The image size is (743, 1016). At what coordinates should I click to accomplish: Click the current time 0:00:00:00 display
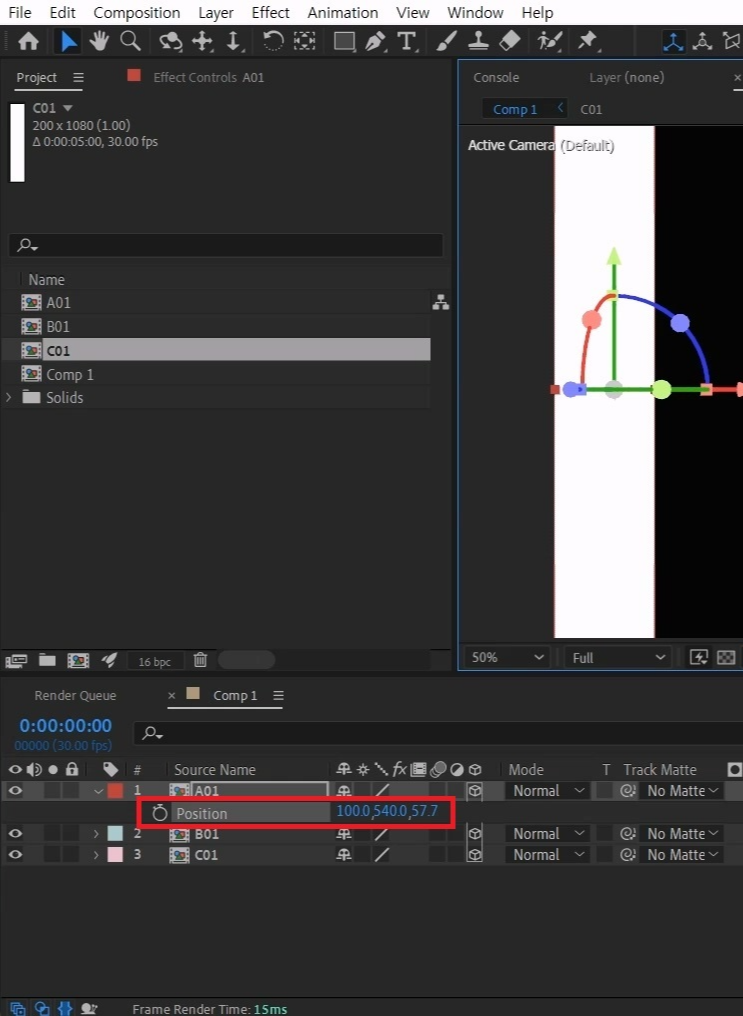coord(65,725)
